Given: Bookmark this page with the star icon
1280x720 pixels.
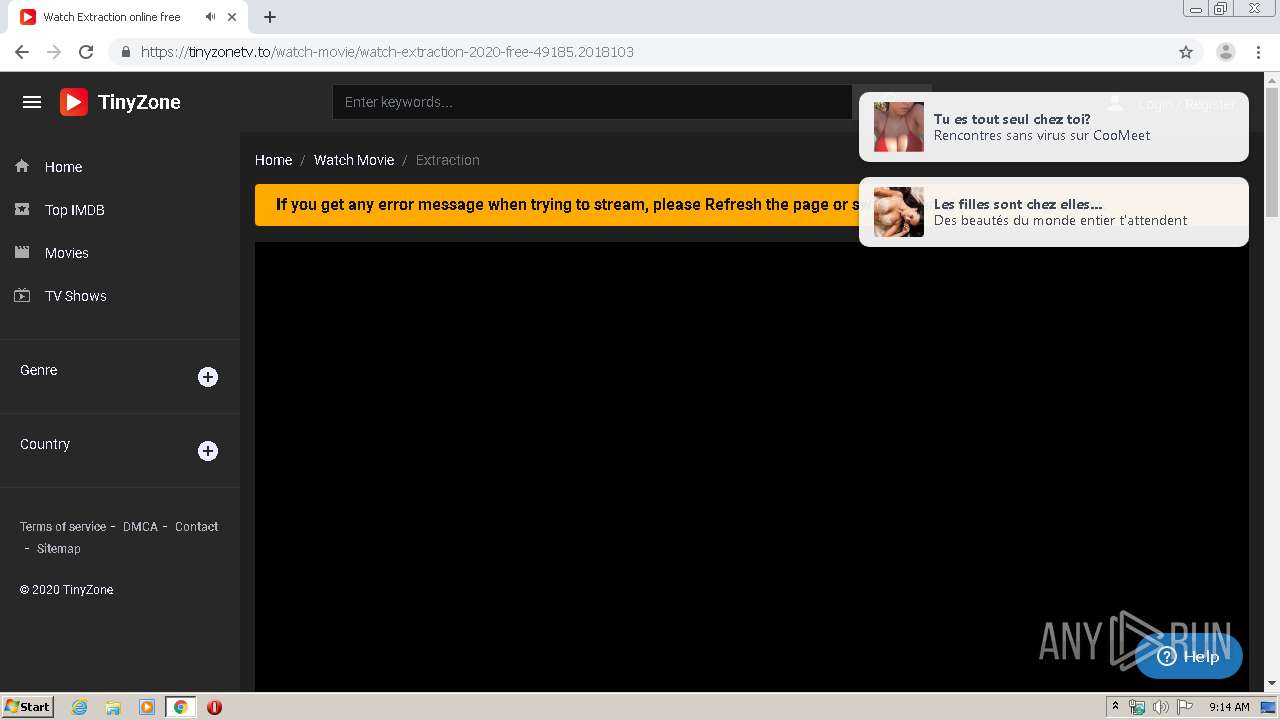Looking at the screenshot, I should [1186, 52].
